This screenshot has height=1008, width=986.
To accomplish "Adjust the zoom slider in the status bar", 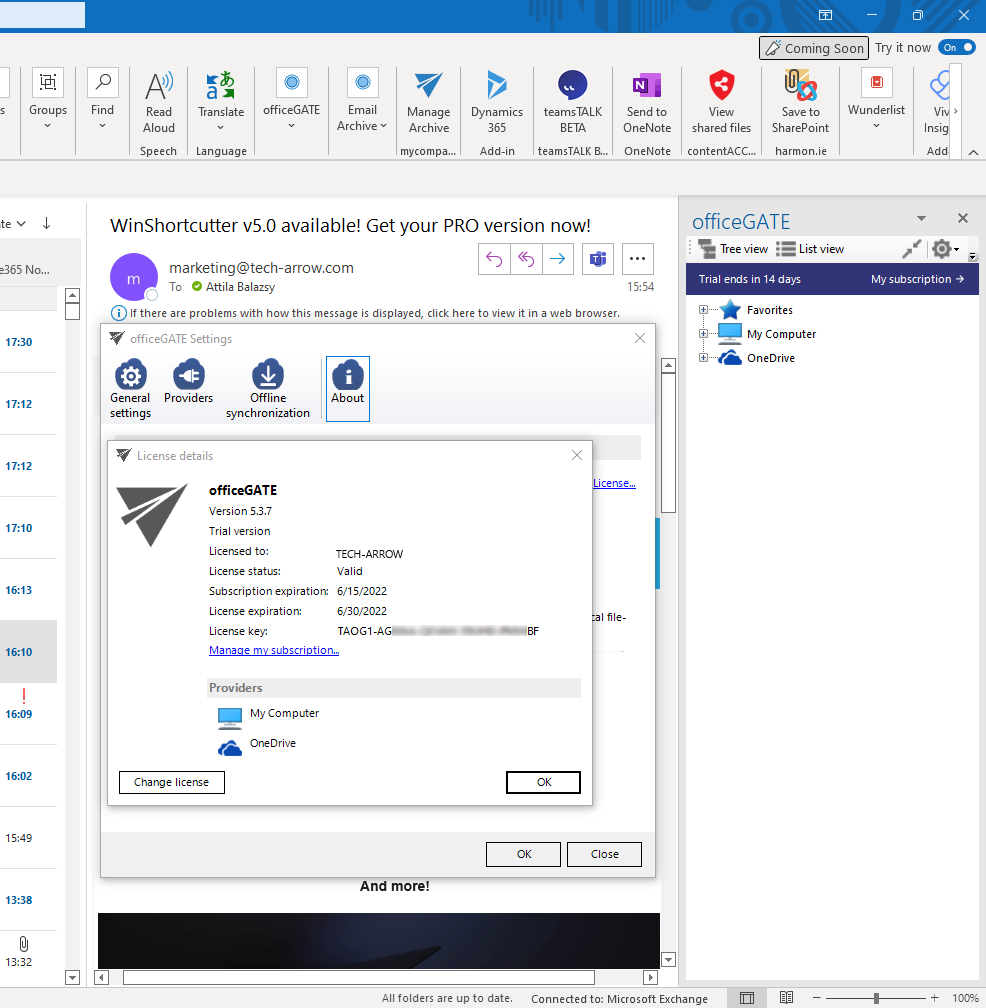I will tap(878, 997).
